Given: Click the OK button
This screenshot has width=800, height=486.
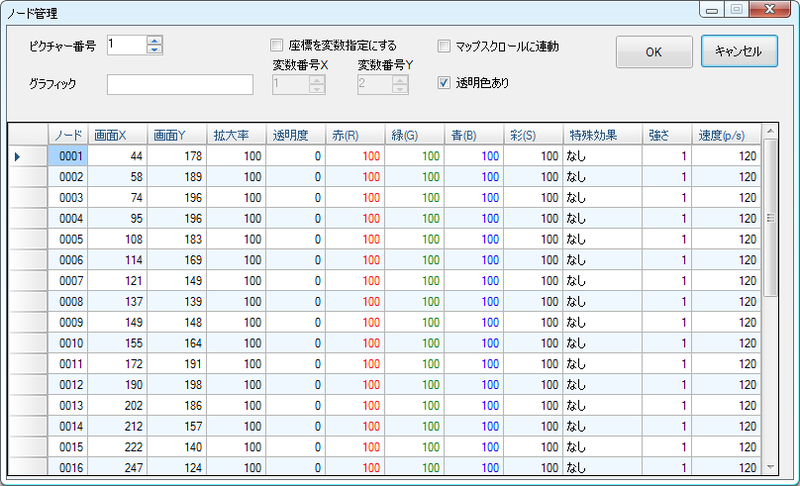Looking at the screenshot, I should point(654,53).
